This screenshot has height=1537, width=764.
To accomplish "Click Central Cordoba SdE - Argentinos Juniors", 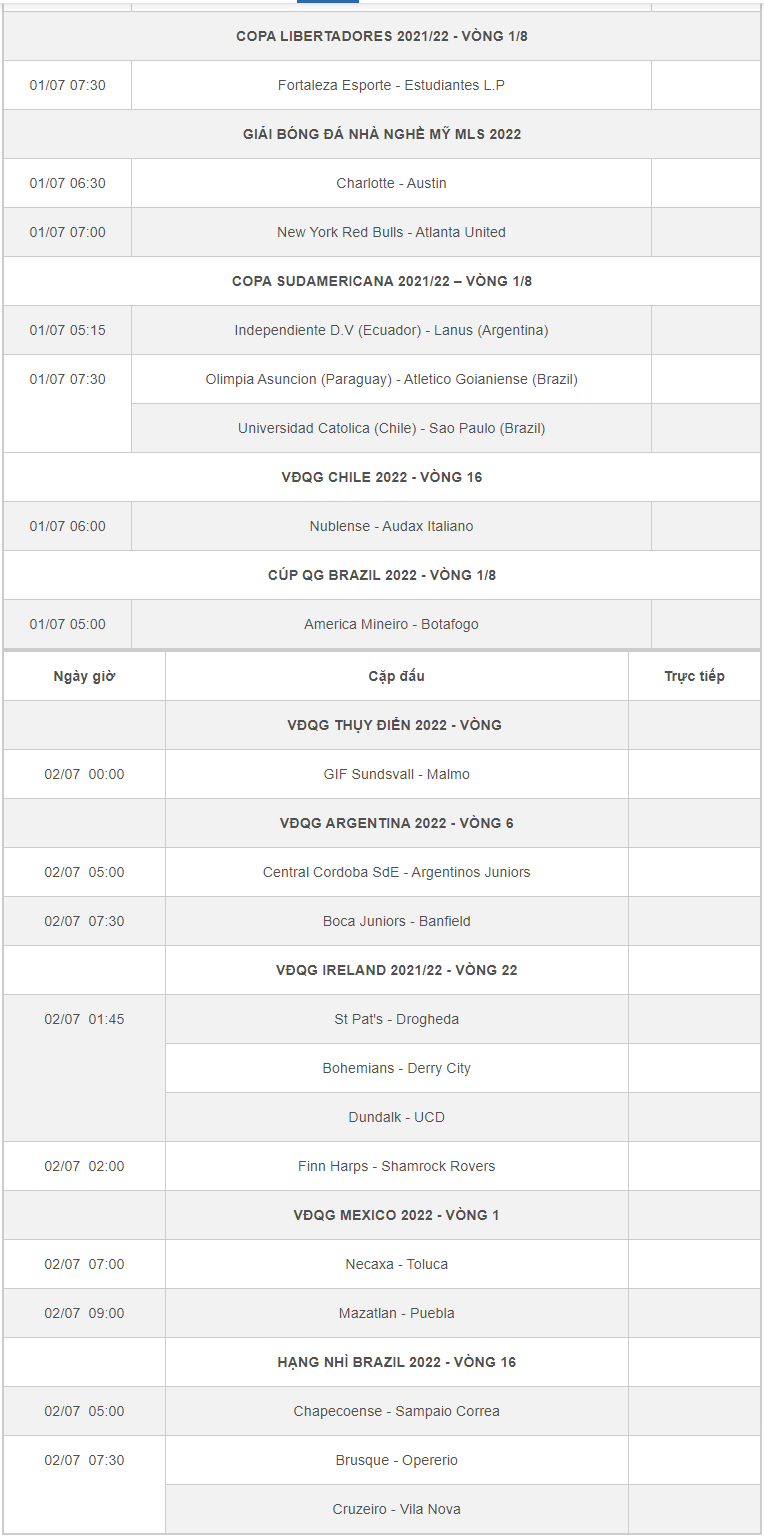I will pyautogui.click(x=396, y=872).
